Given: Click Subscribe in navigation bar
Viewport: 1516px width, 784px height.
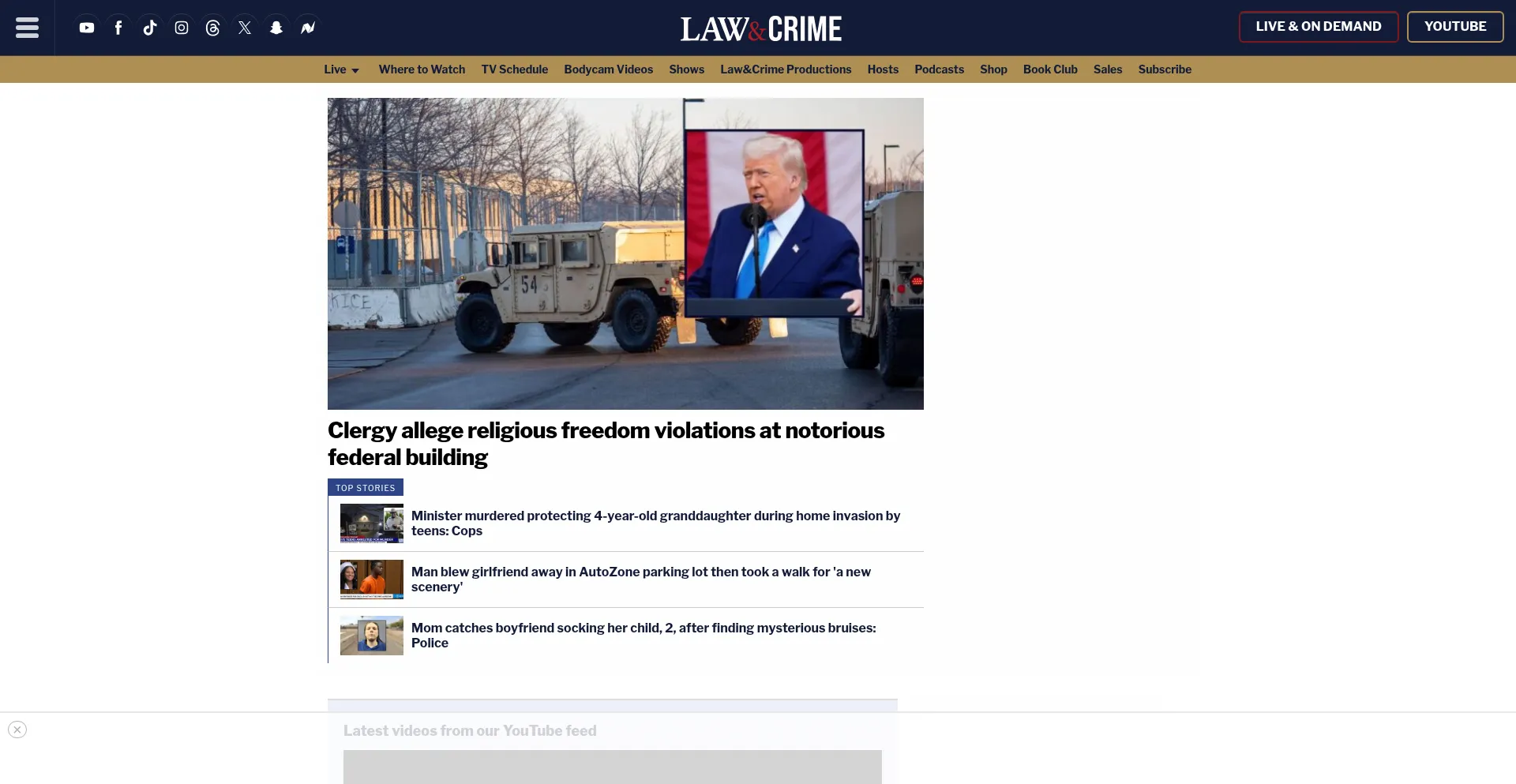Looking at the screenshot, I should coord(1165,69).
